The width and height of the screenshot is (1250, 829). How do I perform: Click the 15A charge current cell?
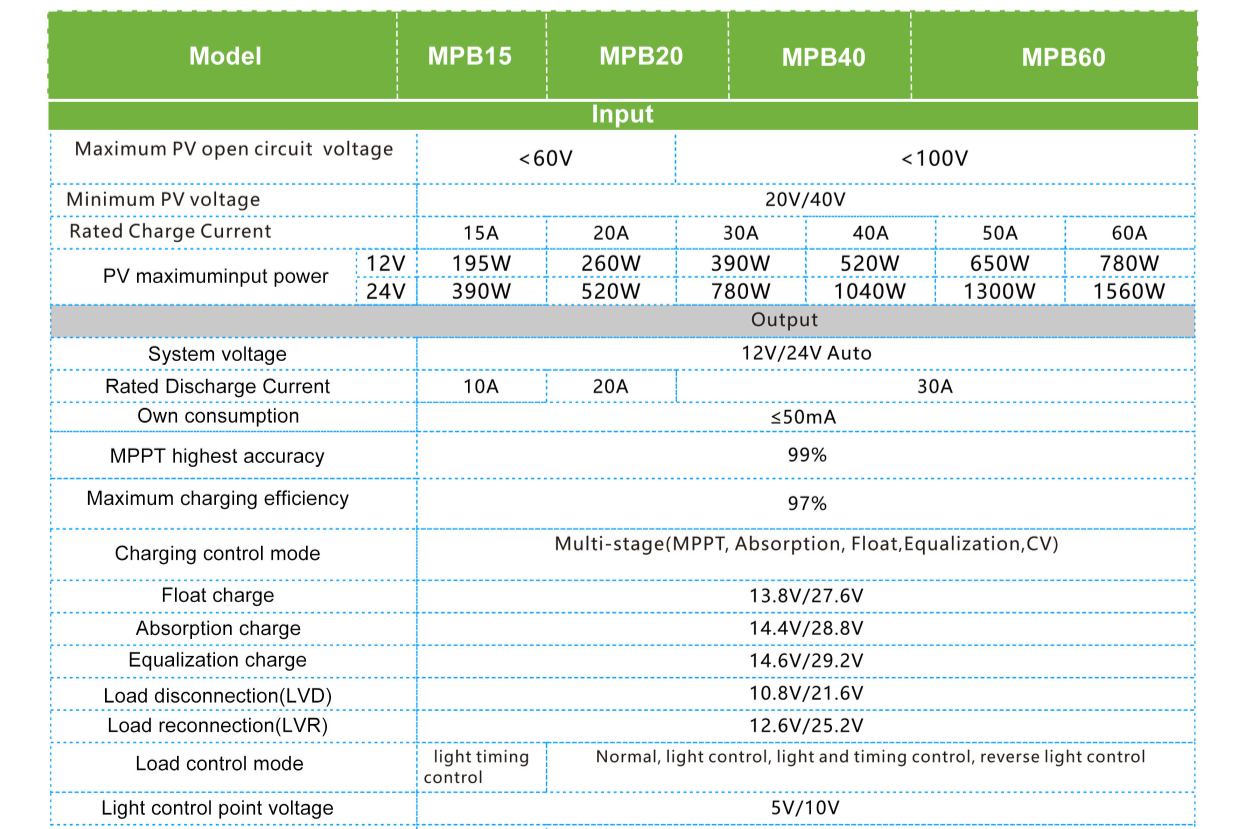[x=481, y=233]
